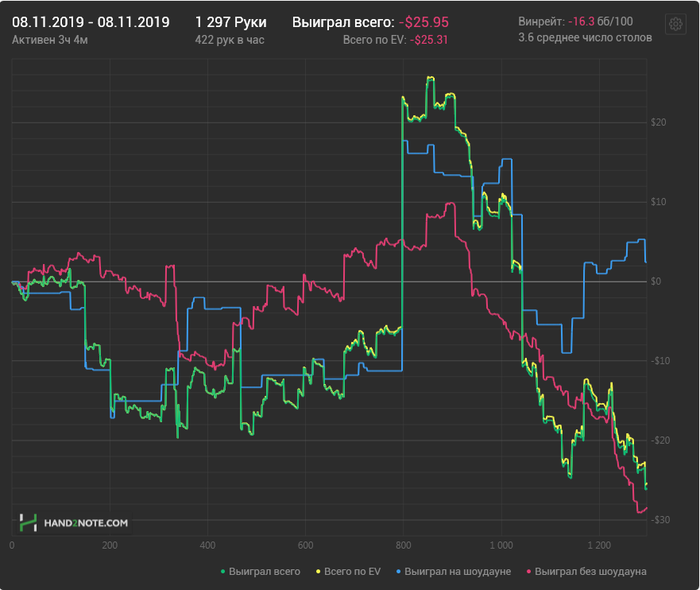Click the '$20' y-axis label
This screenshot has width=700, height=590.
[x=658, y=122]
